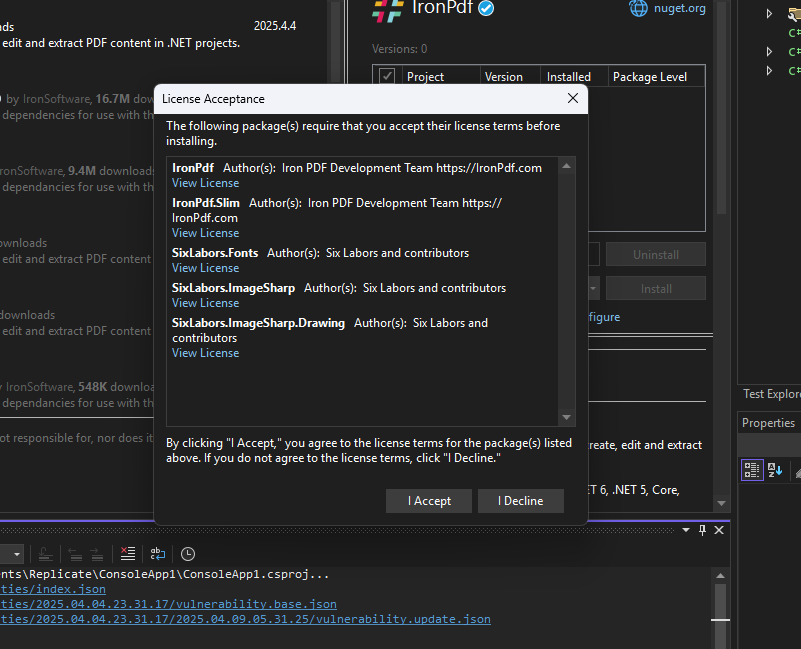Switch to the Test Explorer tab
The width and height of the screenshot is (801, 649).
click(771, 394)
